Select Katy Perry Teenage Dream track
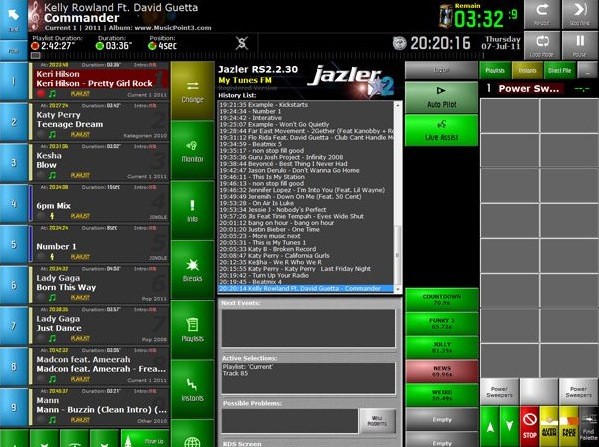Viewport: 599px width, 447px height. pyautogui.click(x=100, y=121)
